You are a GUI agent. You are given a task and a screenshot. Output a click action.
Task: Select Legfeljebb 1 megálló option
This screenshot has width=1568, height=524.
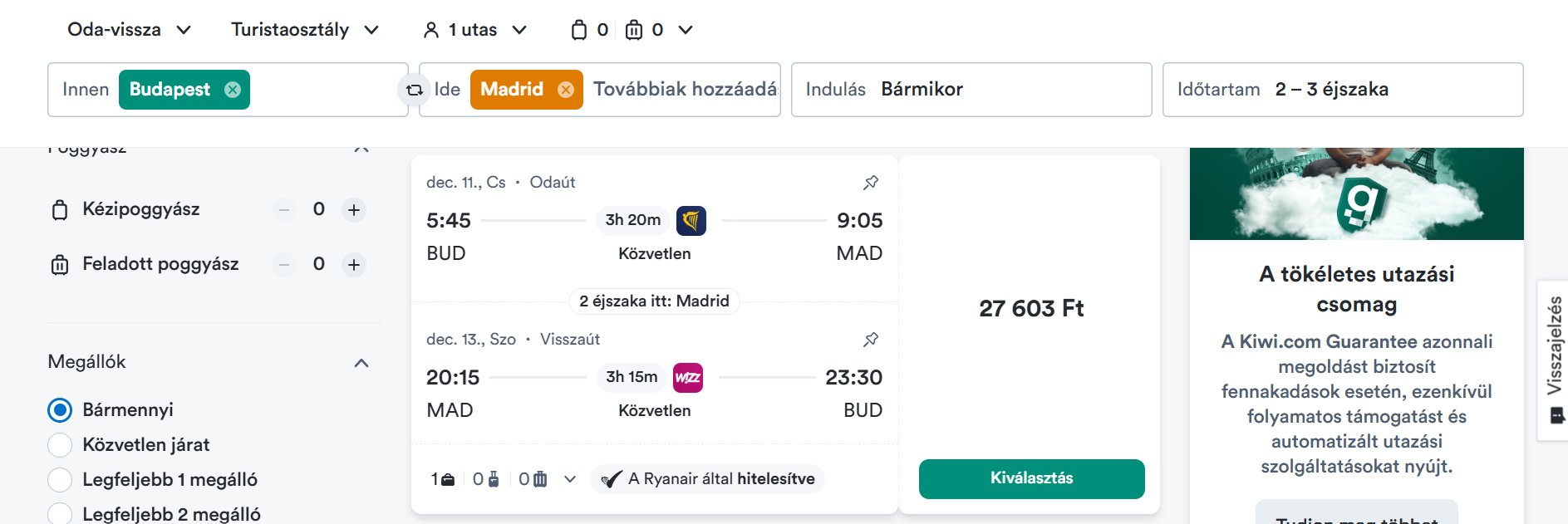pos(60,480)
